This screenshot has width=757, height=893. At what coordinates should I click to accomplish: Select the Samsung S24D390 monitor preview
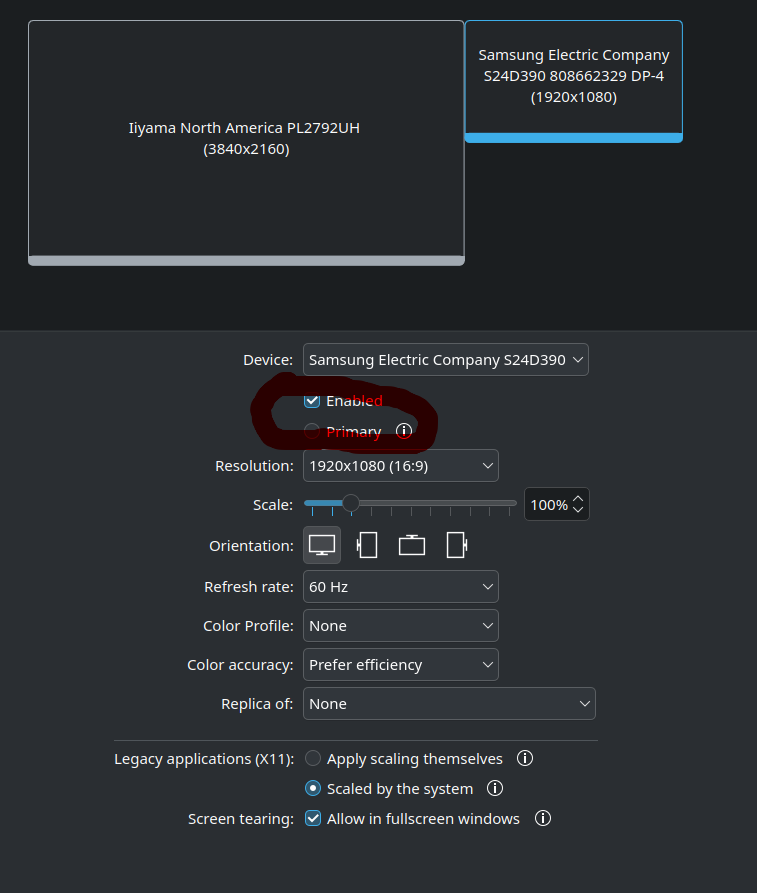click(x=574, y=81)
